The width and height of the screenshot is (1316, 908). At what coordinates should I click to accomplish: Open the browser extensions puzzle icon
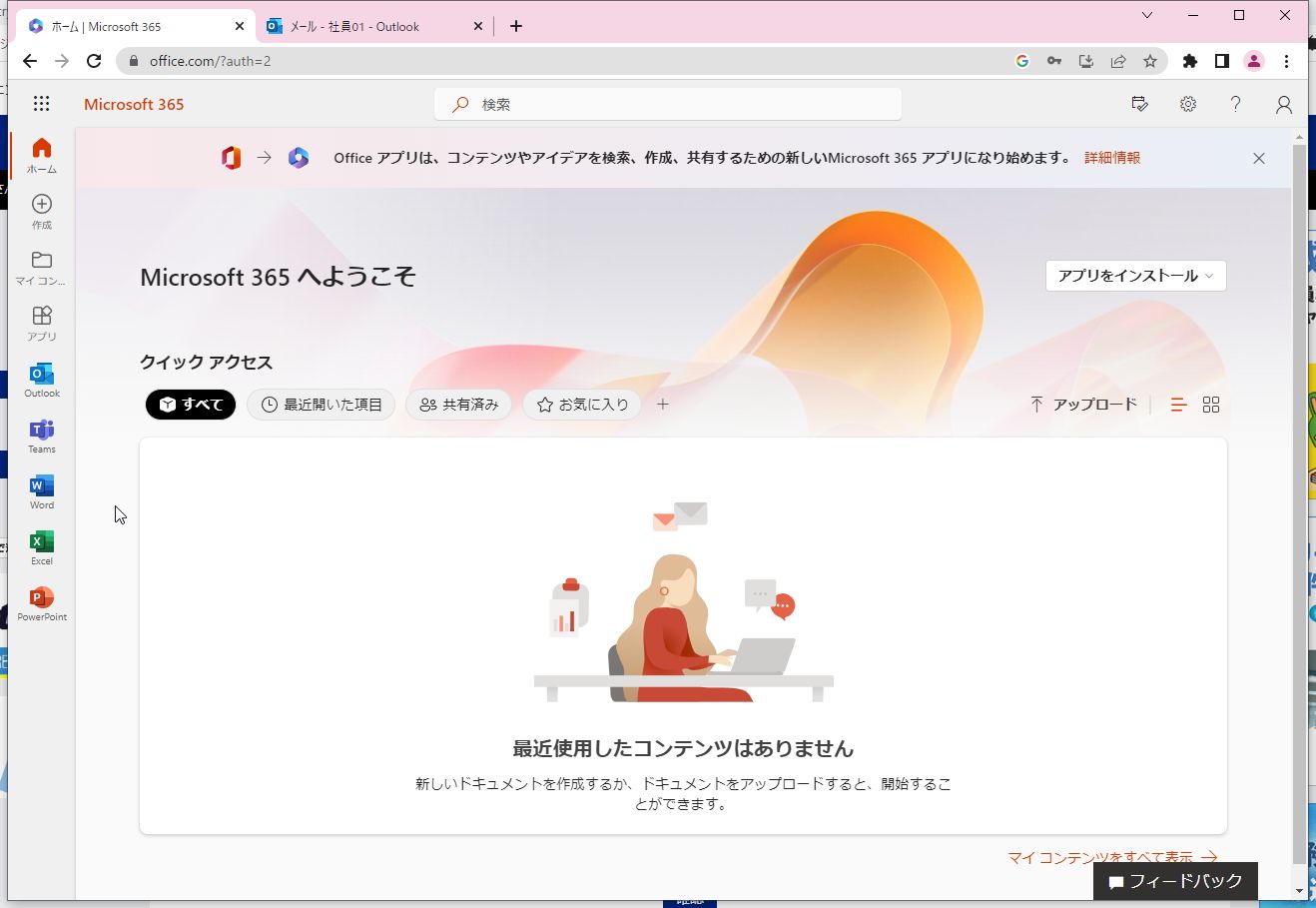(1189, 61)
